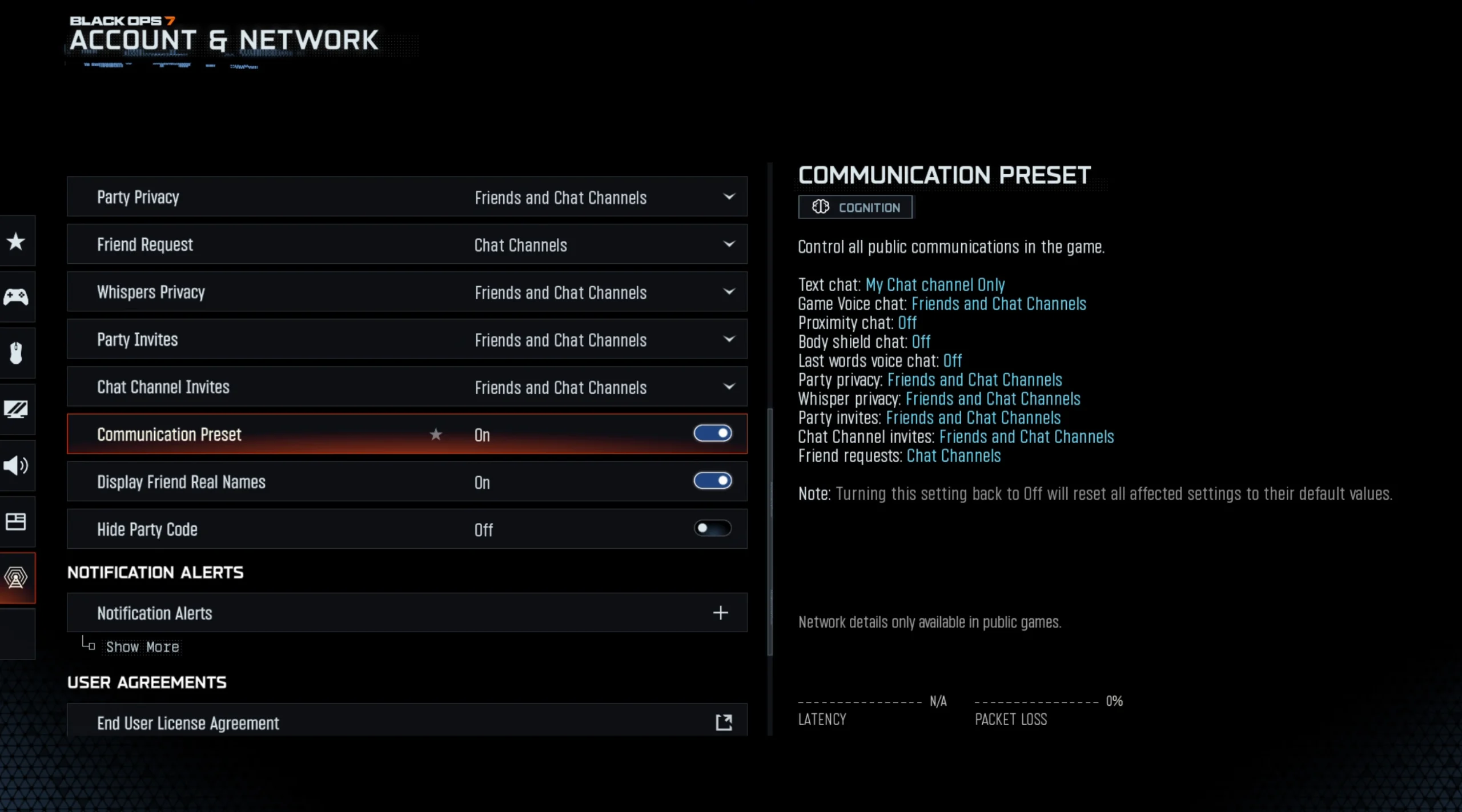Screen dimensions: 1462x812
Task: Click the USER AGREEMENTS section header
Action: (x=147, y=682)
